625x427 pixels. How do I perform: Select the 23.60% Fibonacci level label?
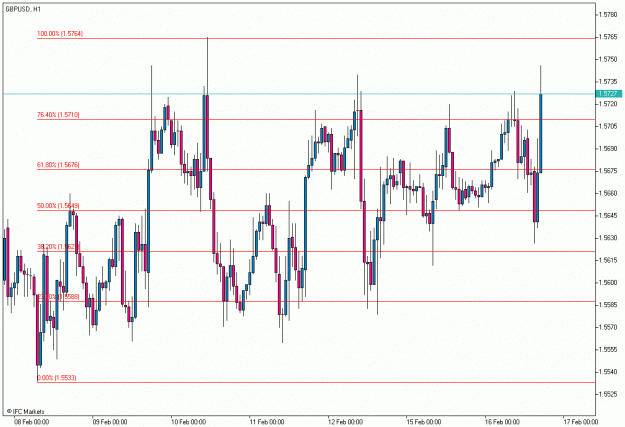click(x=58, y=297)
